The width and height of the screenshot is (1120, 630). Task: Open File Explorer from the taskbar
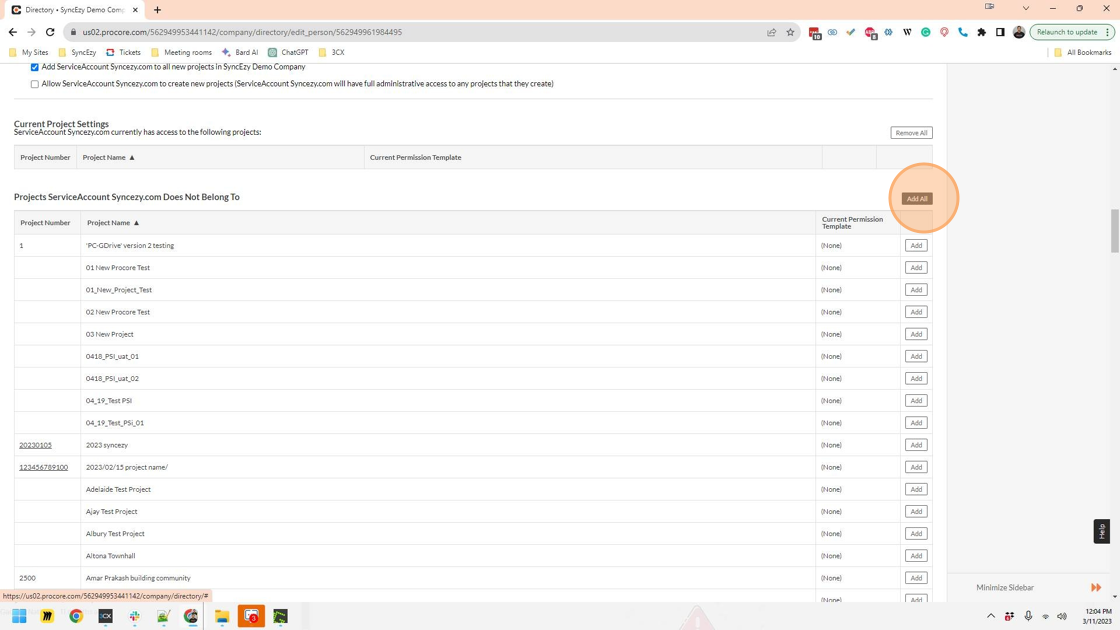pos(221,616)
